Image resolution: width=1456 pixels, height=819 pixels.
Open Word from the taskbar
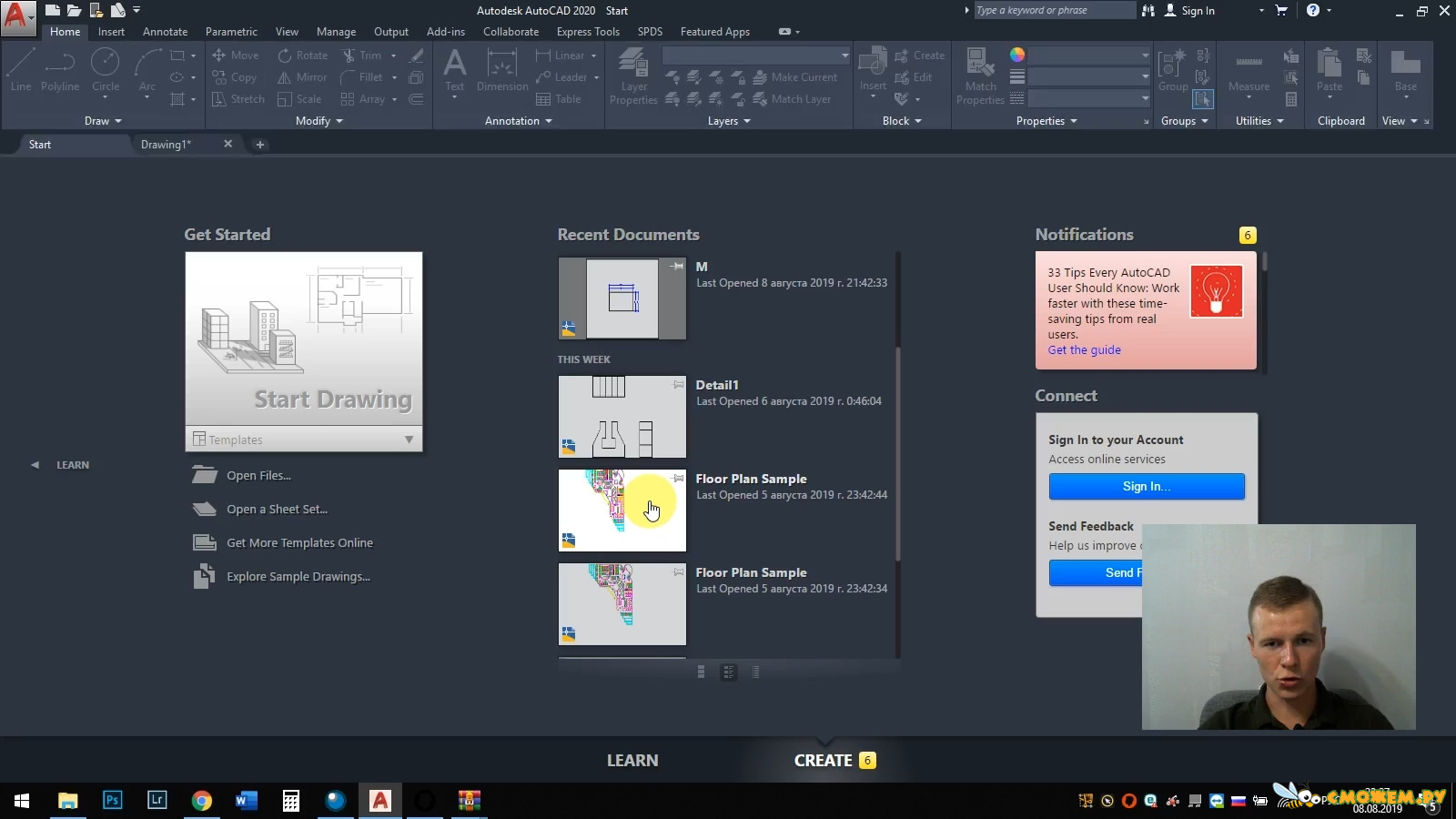[x=246, y=801]
